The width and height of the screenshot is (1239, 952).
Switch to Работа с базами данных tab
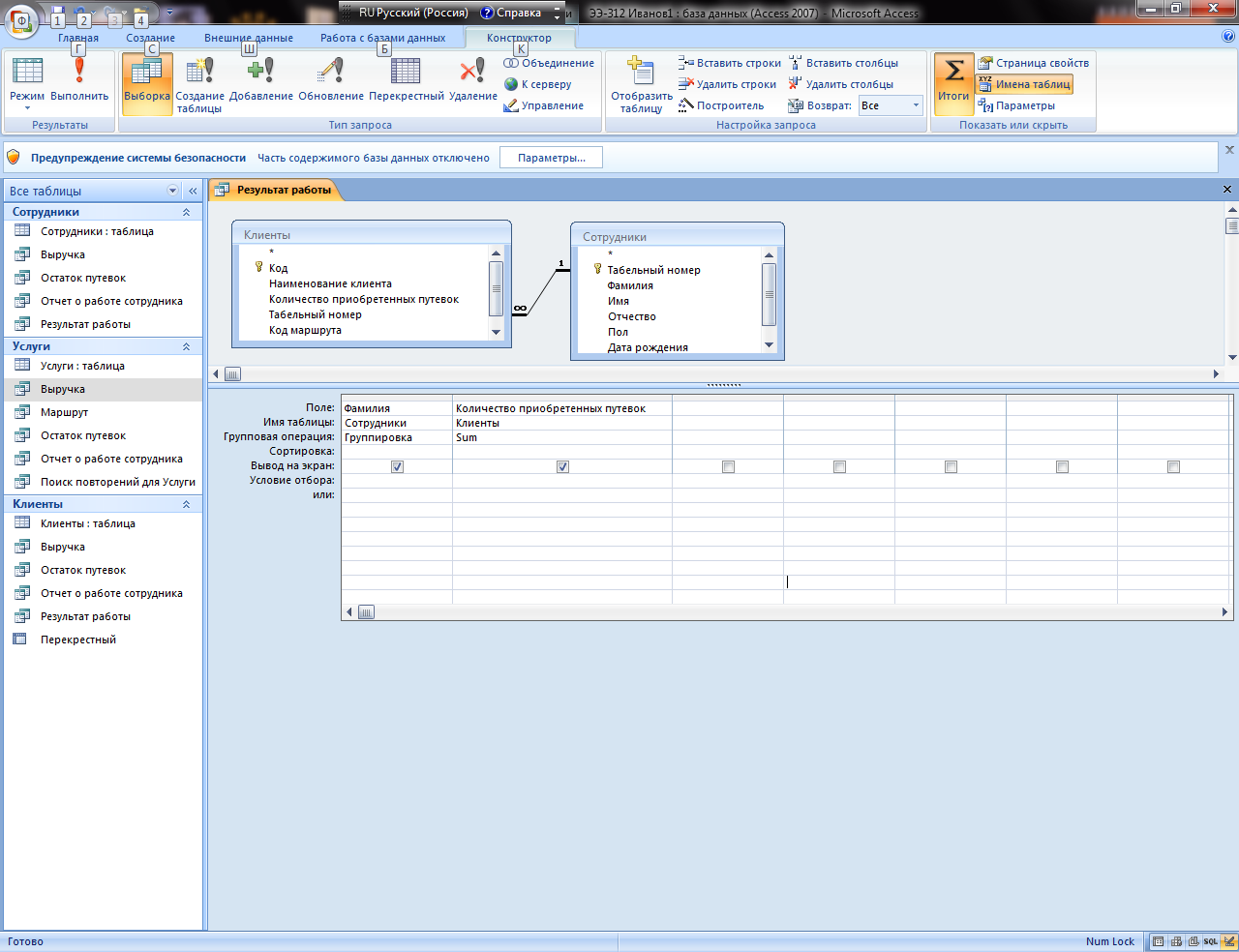pyautogui.click(x=383, y=38)
